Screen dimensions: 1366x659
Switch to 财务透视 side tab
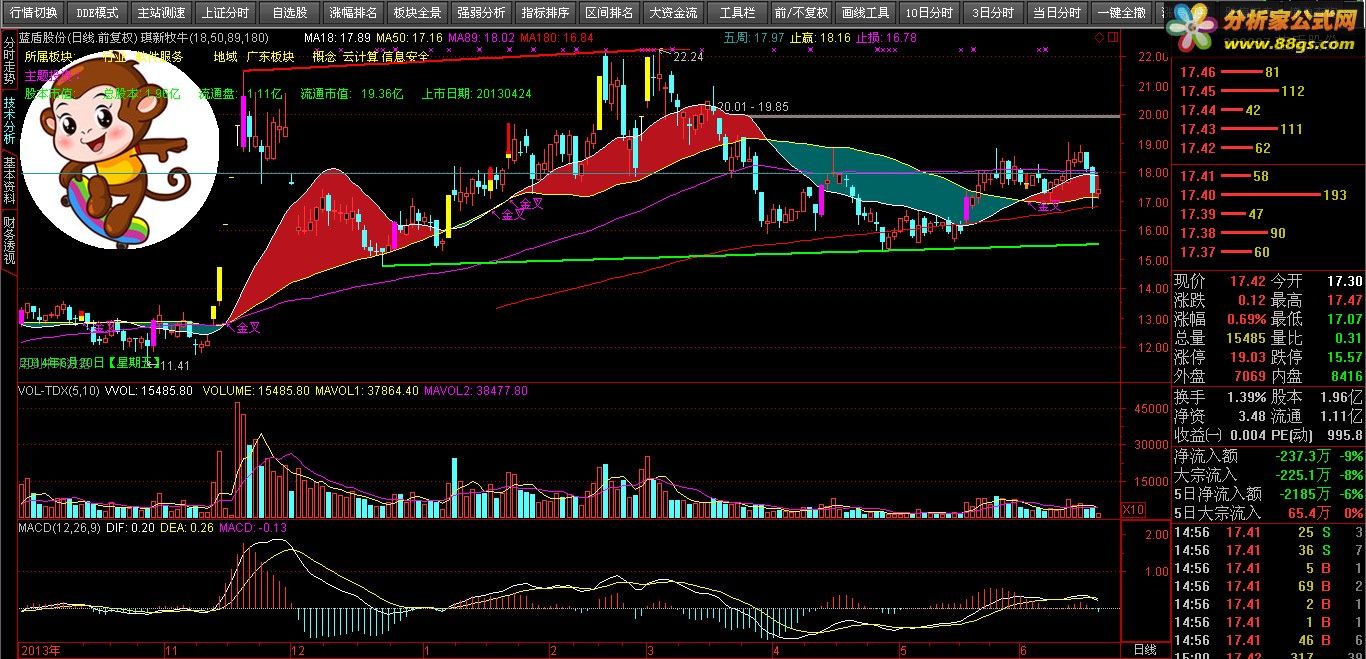9,241
